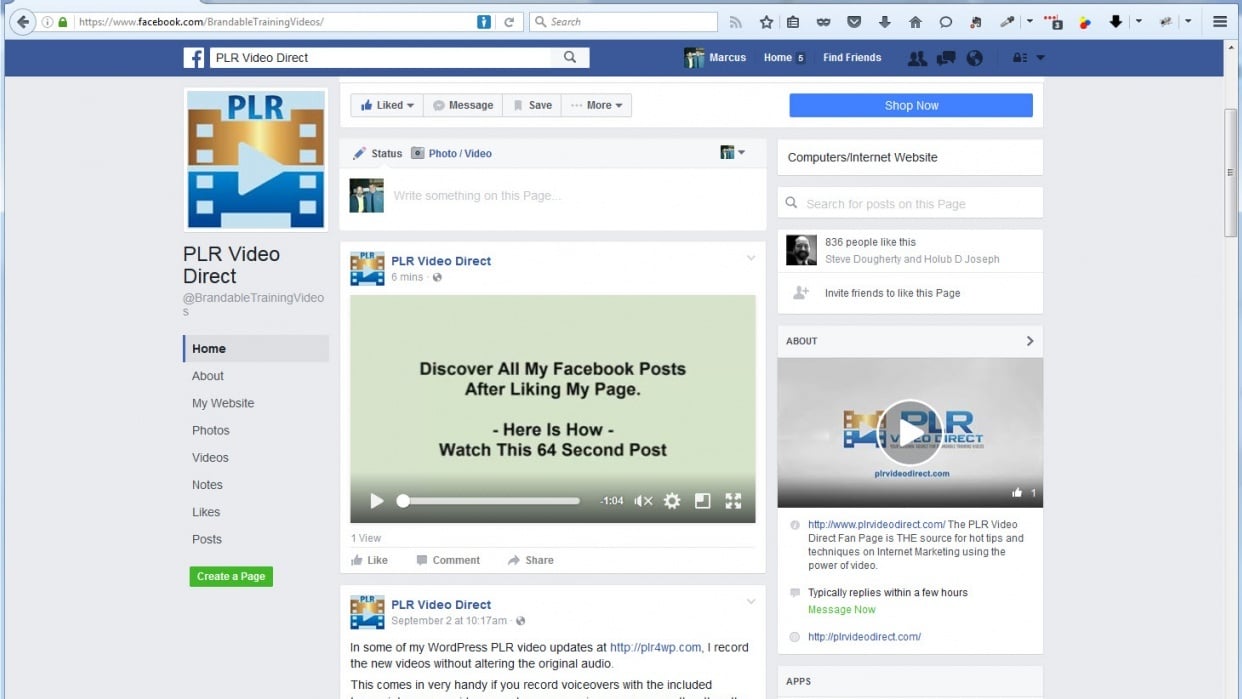Save page to Pocket icon
1242x699 pixels.
click(854, 22)
